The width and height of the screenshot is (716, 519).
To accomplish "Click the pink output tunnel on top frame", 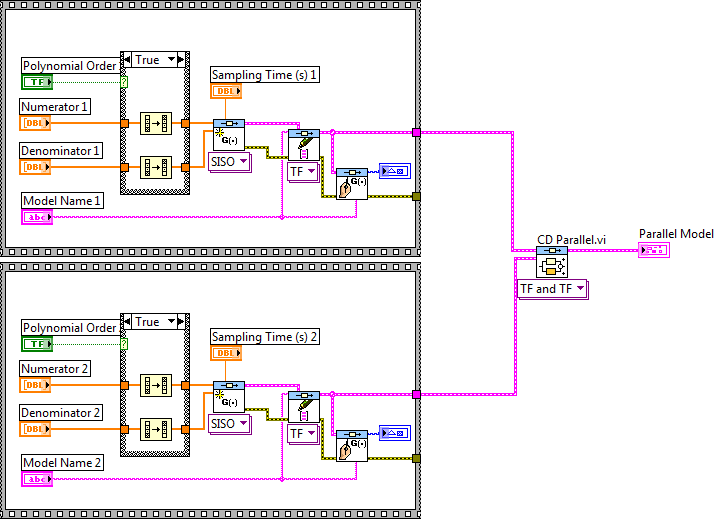I will pyautogui.click(x=416, y=132).
